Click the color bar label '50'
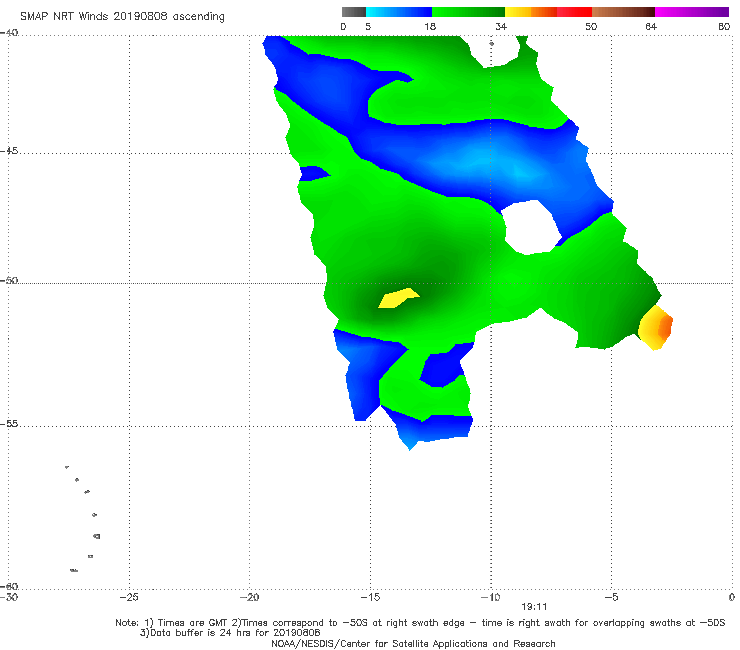This screenshot has width=740, height=650. pyautogui.click(x=591, y=26)
